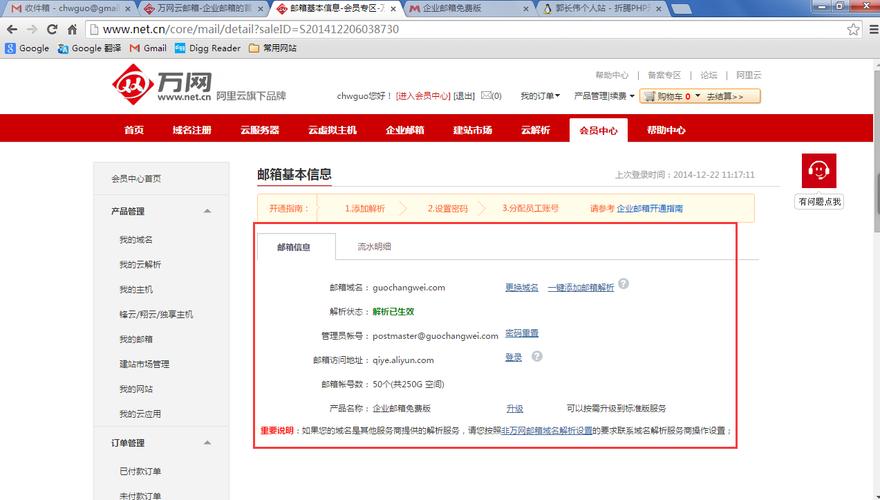The height and width of the screenshot is (500, 880).
Task: Switch to the Gmail 收件箱 browser tab
Action: coord(71,8)
